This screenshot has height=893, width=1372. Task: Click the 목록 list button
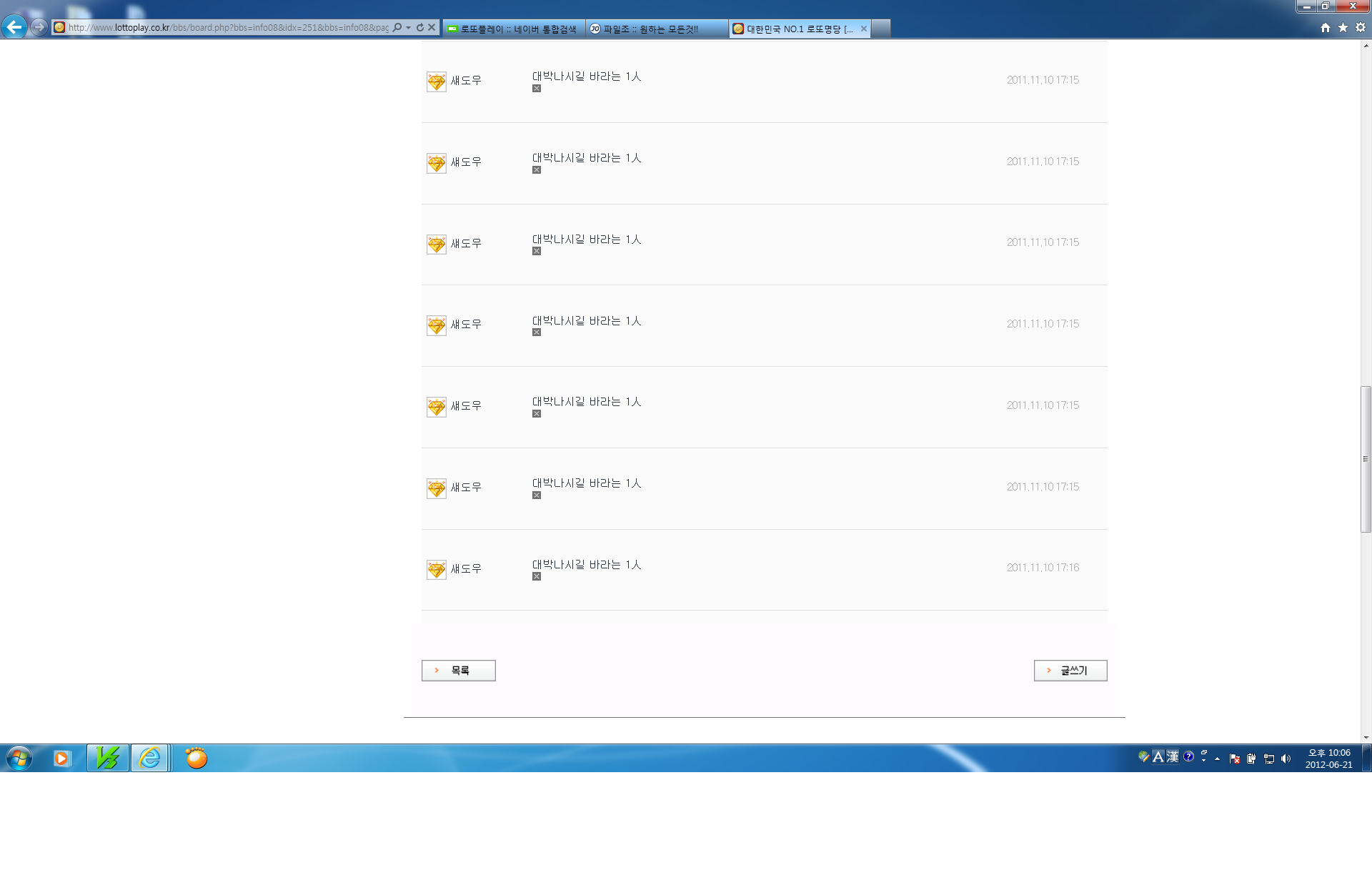(x=458, y=670)
